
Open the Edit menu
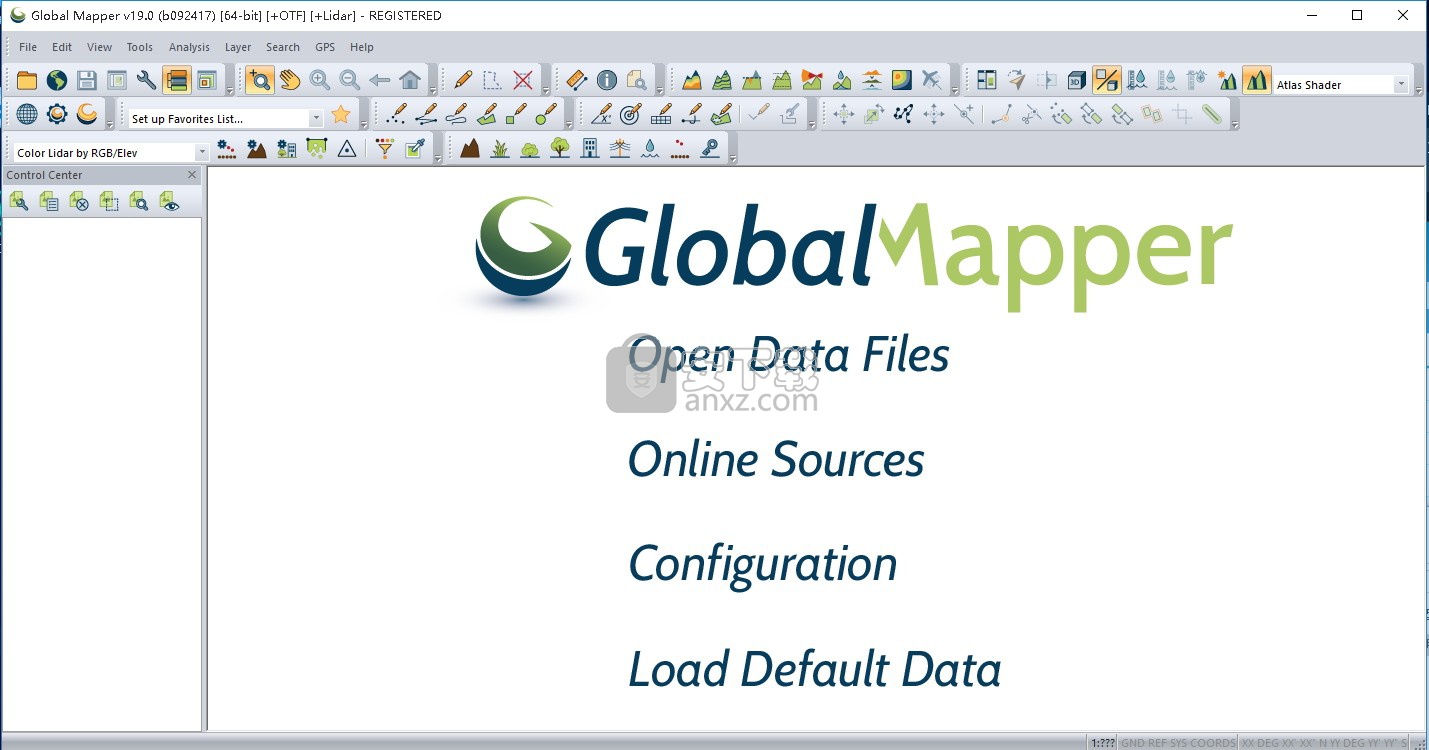pos(62,47)
